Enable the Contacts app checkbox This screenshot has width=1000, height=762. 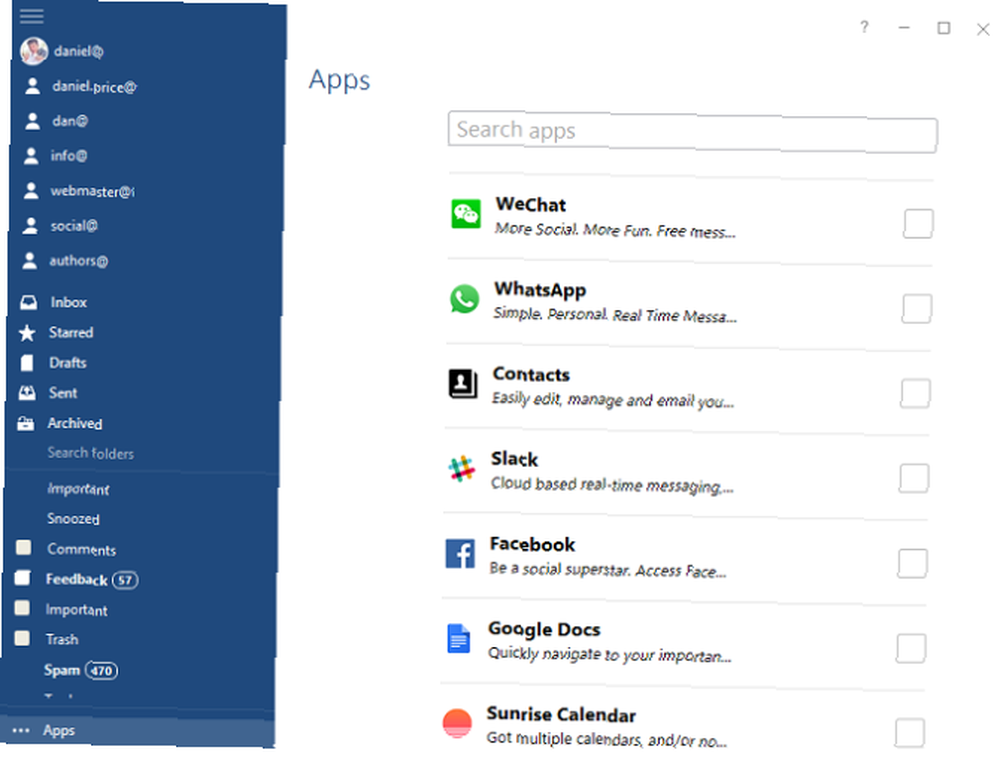pos(915,393)
